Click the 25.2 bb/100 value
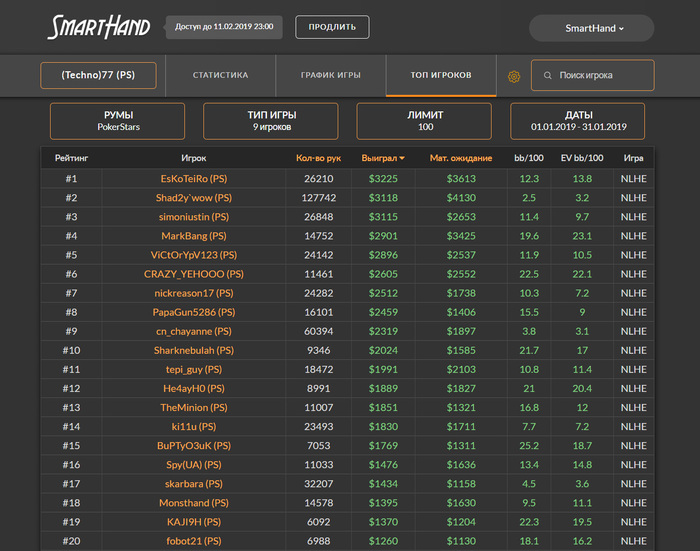 (529, 446)
